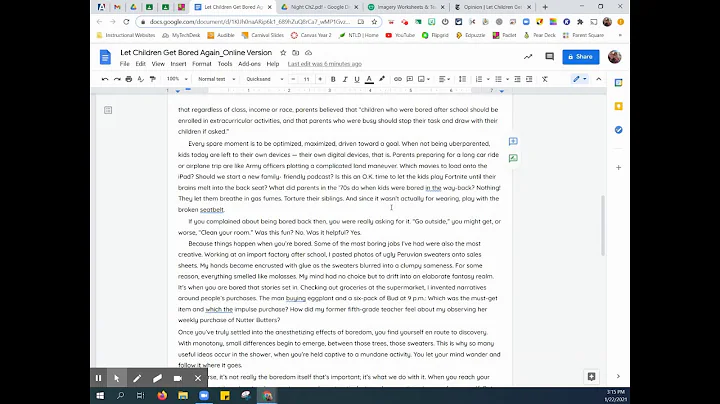Open line spacing options

point(462,79)
